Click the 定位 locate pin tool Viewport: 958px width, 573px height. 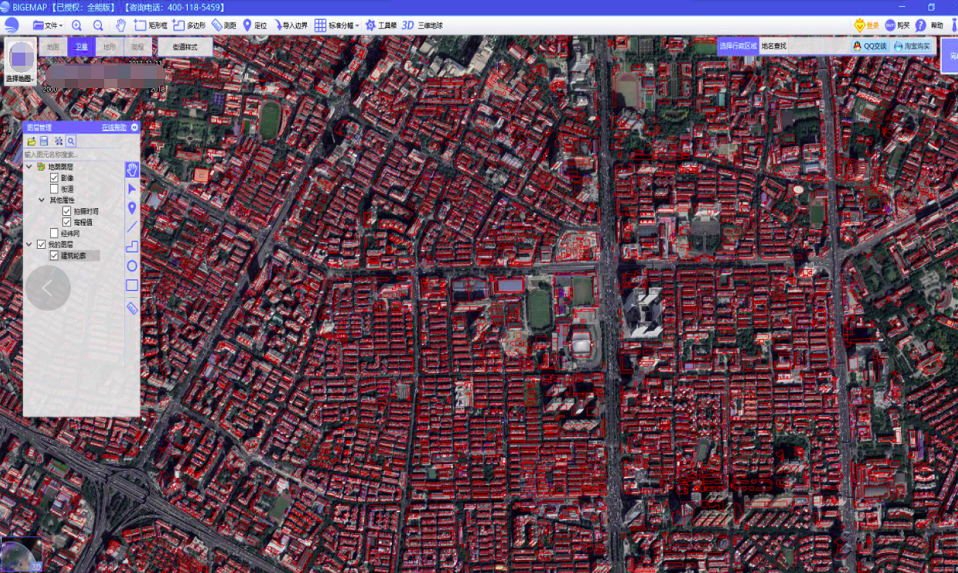click(255, 25)
